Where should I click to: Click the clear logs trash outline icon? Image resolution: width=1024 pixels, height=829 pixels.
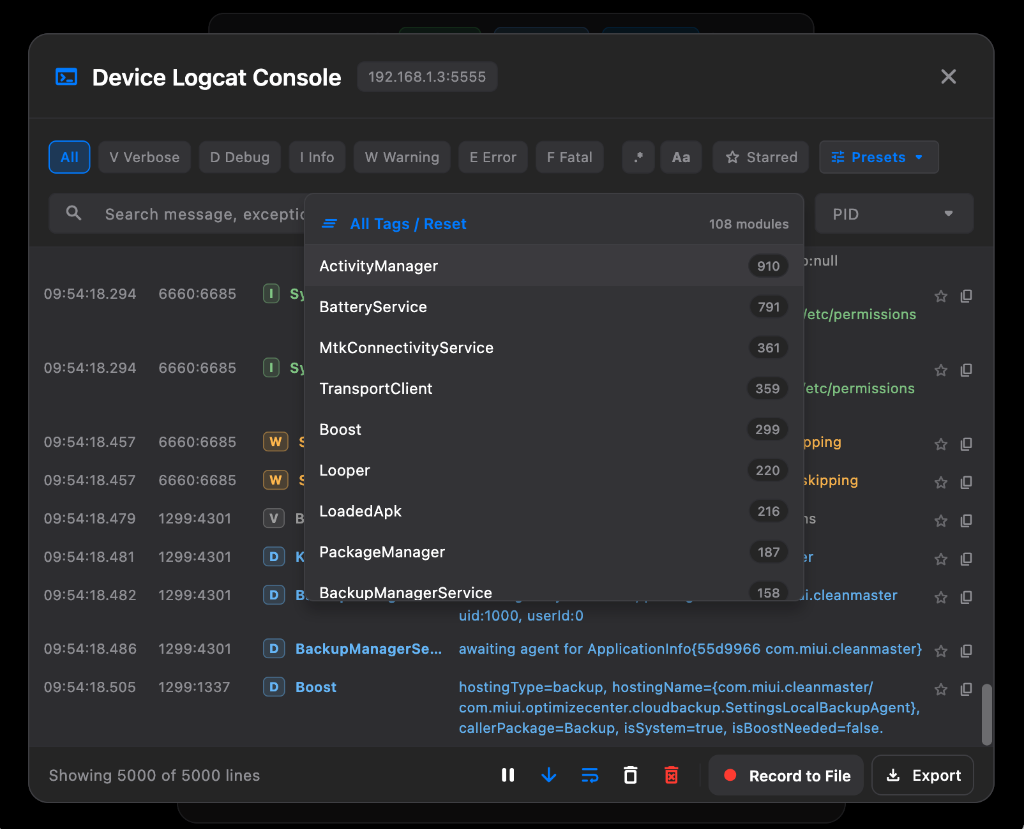tap(630, 775)
